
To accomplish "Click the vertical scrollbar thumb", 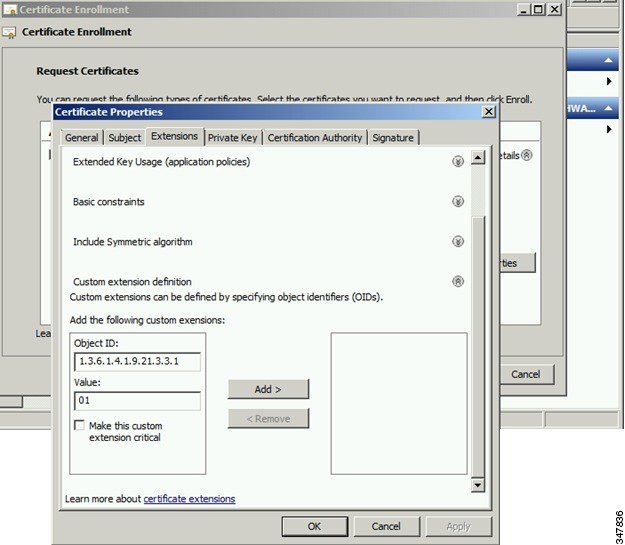I will [478, 347].
